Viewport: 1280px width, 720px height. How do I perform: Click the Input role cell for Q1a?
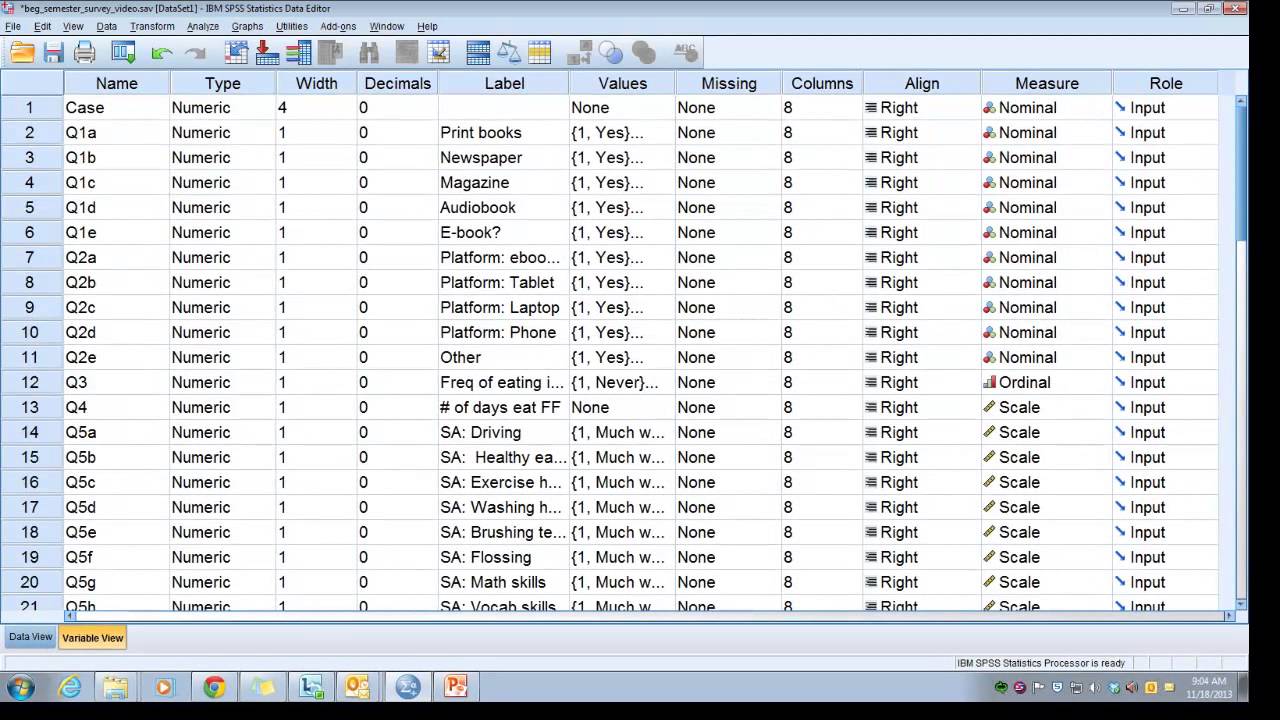[1166, 132]
